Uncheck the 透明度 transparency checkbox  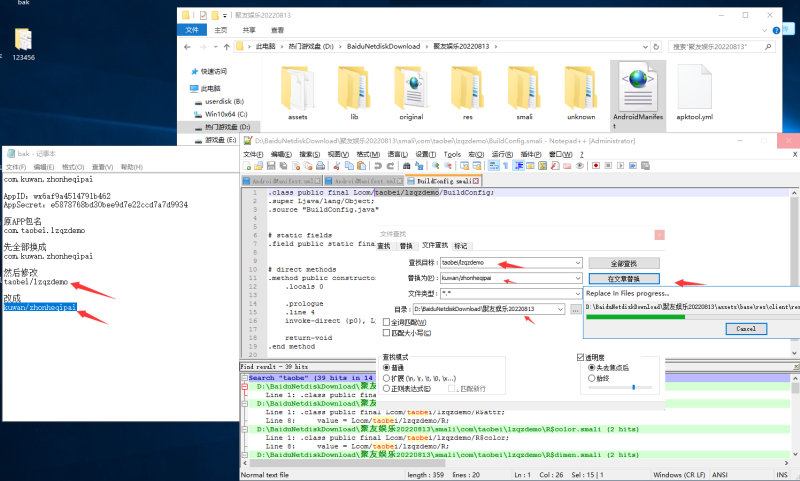click(581, 357)
